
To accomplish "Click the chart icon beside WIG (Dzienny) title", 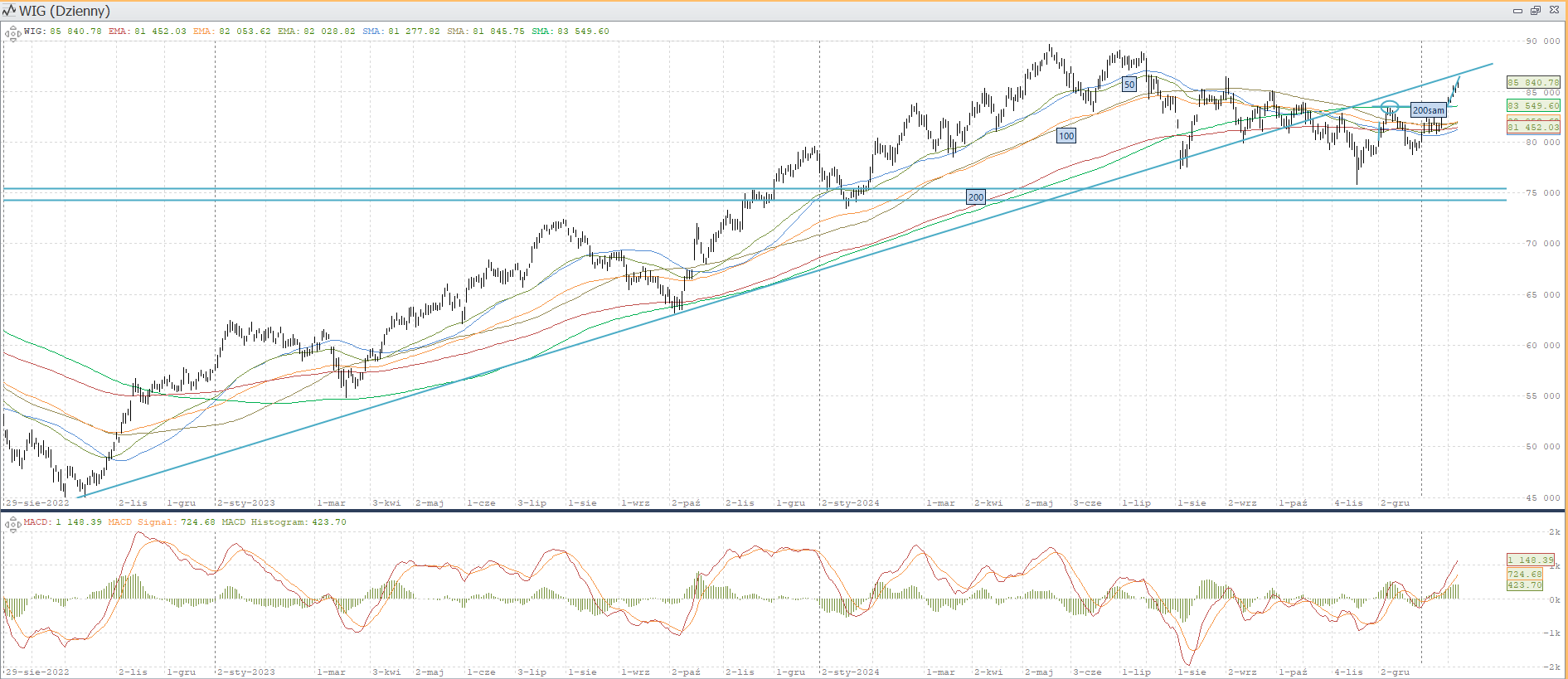I will coord(9,11).
